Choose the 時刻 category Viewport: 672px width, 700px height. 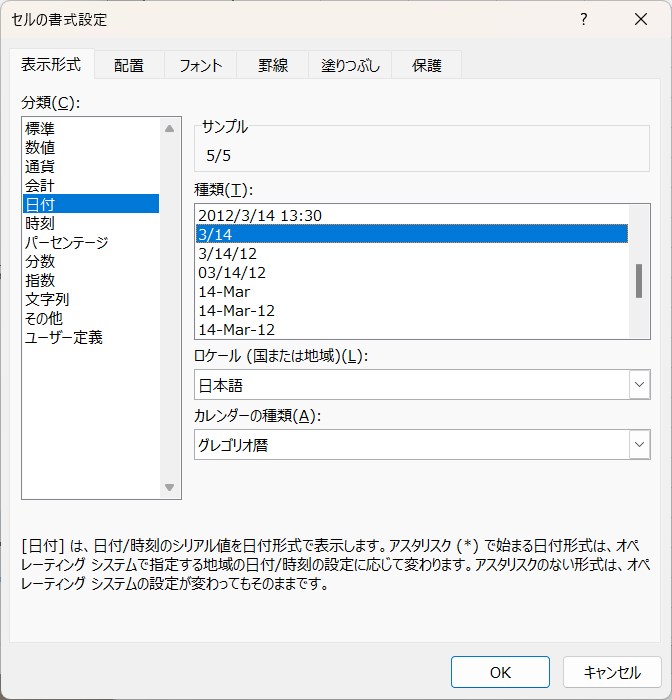click(40, 223)
